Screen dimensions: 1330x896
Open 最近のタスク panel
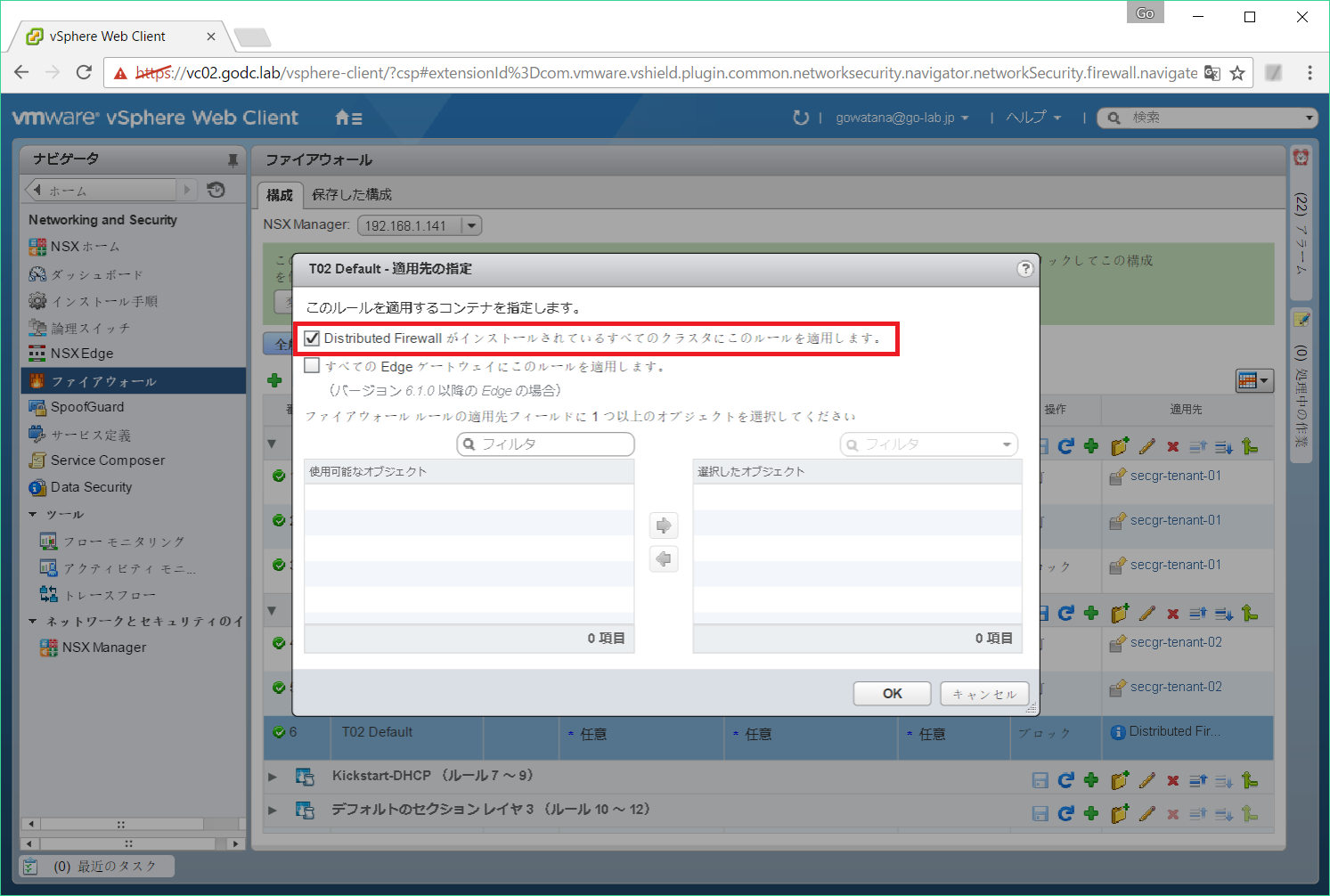pos(97,866)
